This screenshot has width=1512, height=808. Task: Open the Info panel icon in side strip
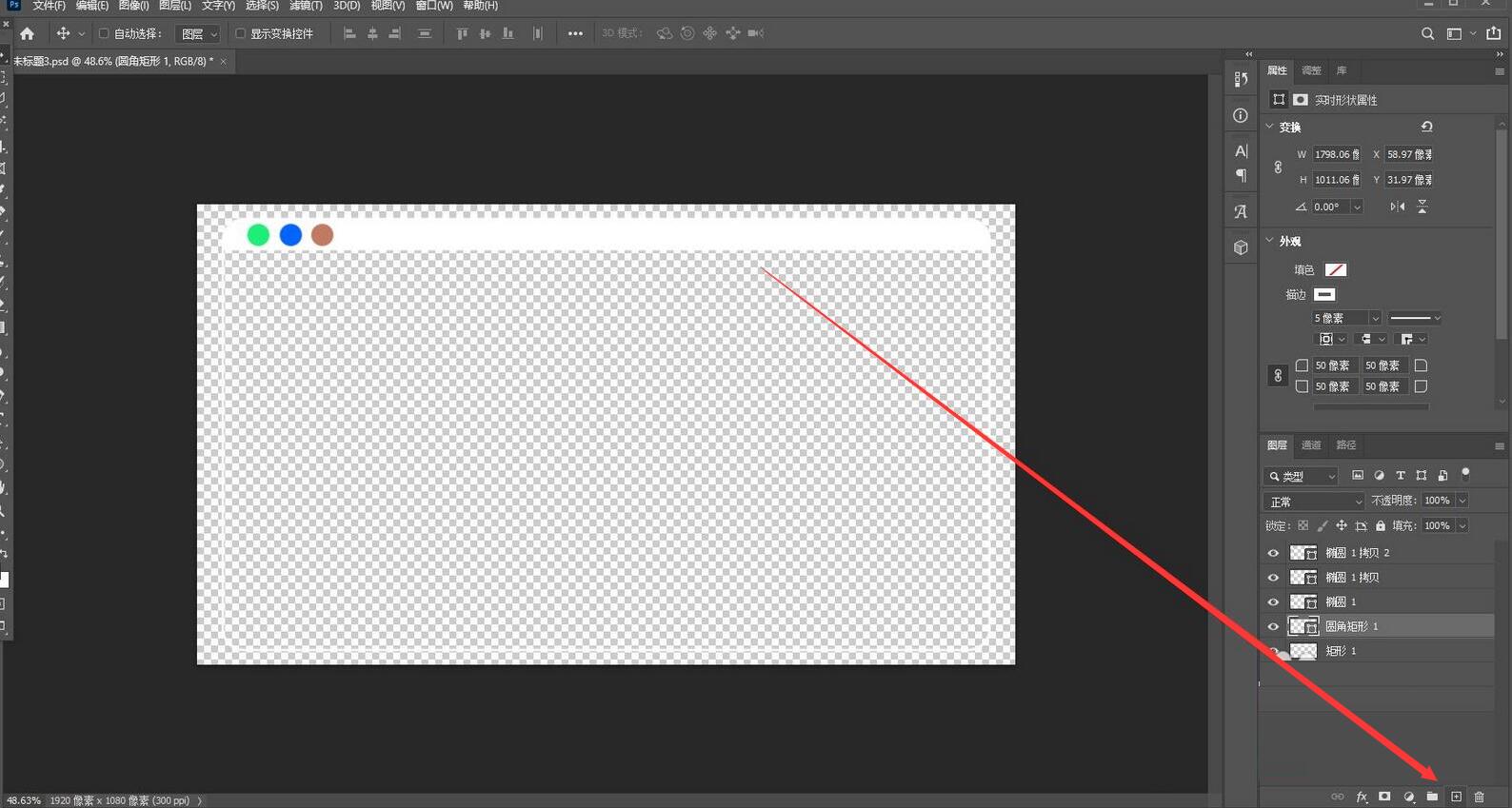(x=1241, y=115)
